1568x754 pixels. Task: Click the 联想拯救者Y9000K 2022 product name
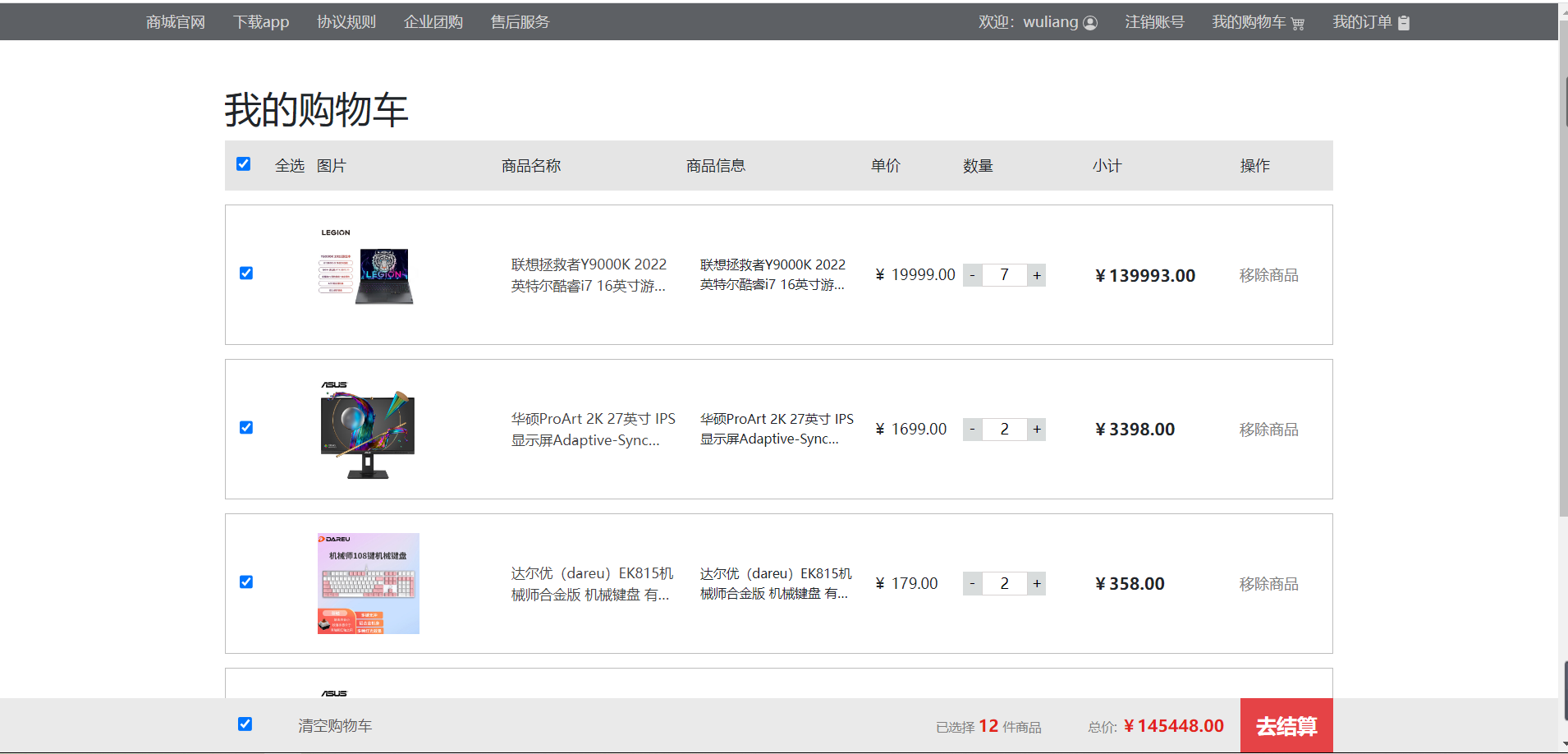[589, 275]
